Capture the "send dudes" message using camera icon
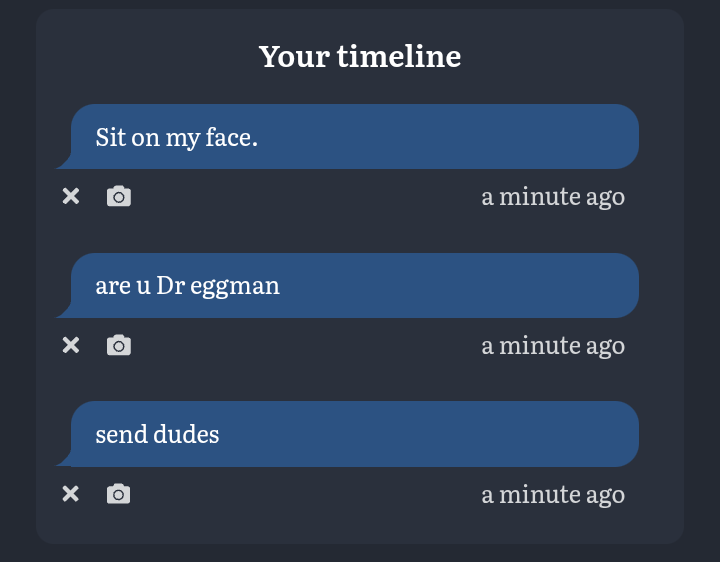720x562 pixels. pos(119,494)
